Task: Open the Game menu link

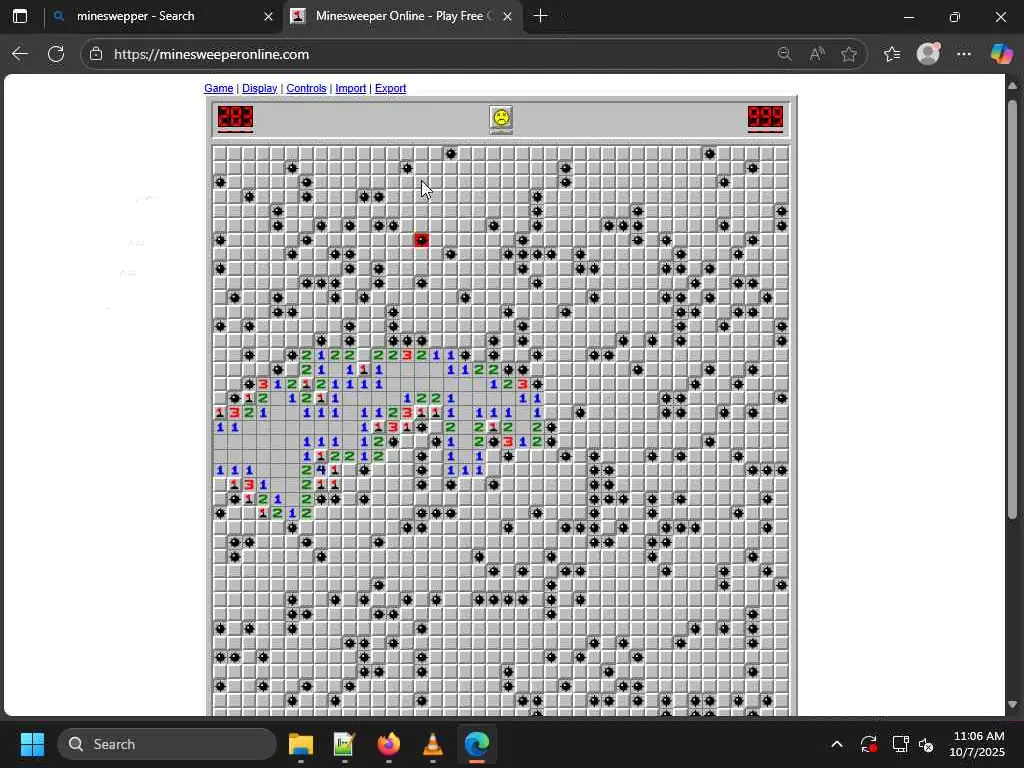Action: coord(218,88)
